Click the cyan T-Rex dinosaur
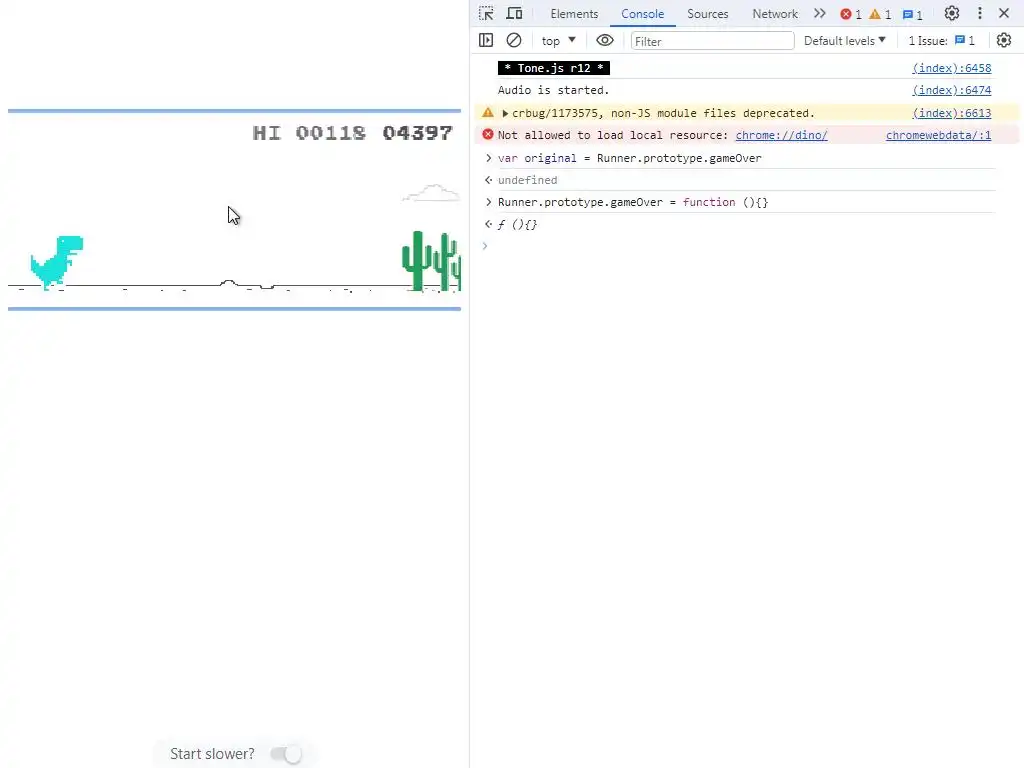 (56, 263)
